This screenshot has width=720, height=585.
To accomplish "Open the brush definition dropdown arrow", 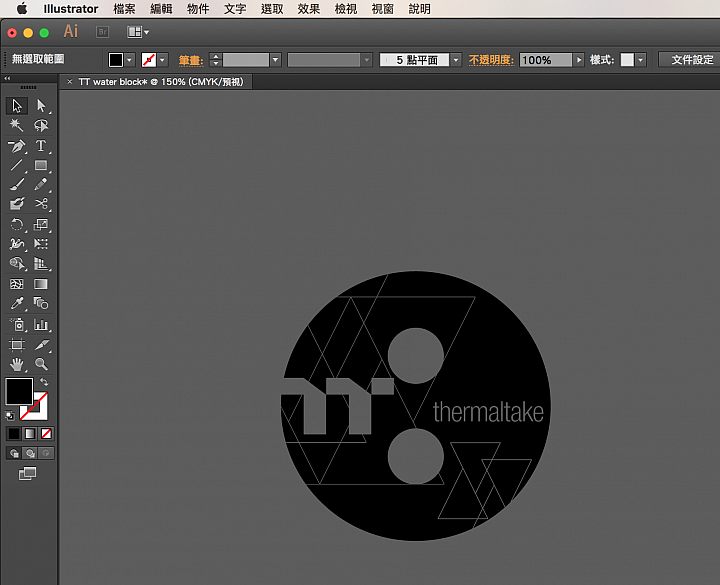I will [456, 60].
